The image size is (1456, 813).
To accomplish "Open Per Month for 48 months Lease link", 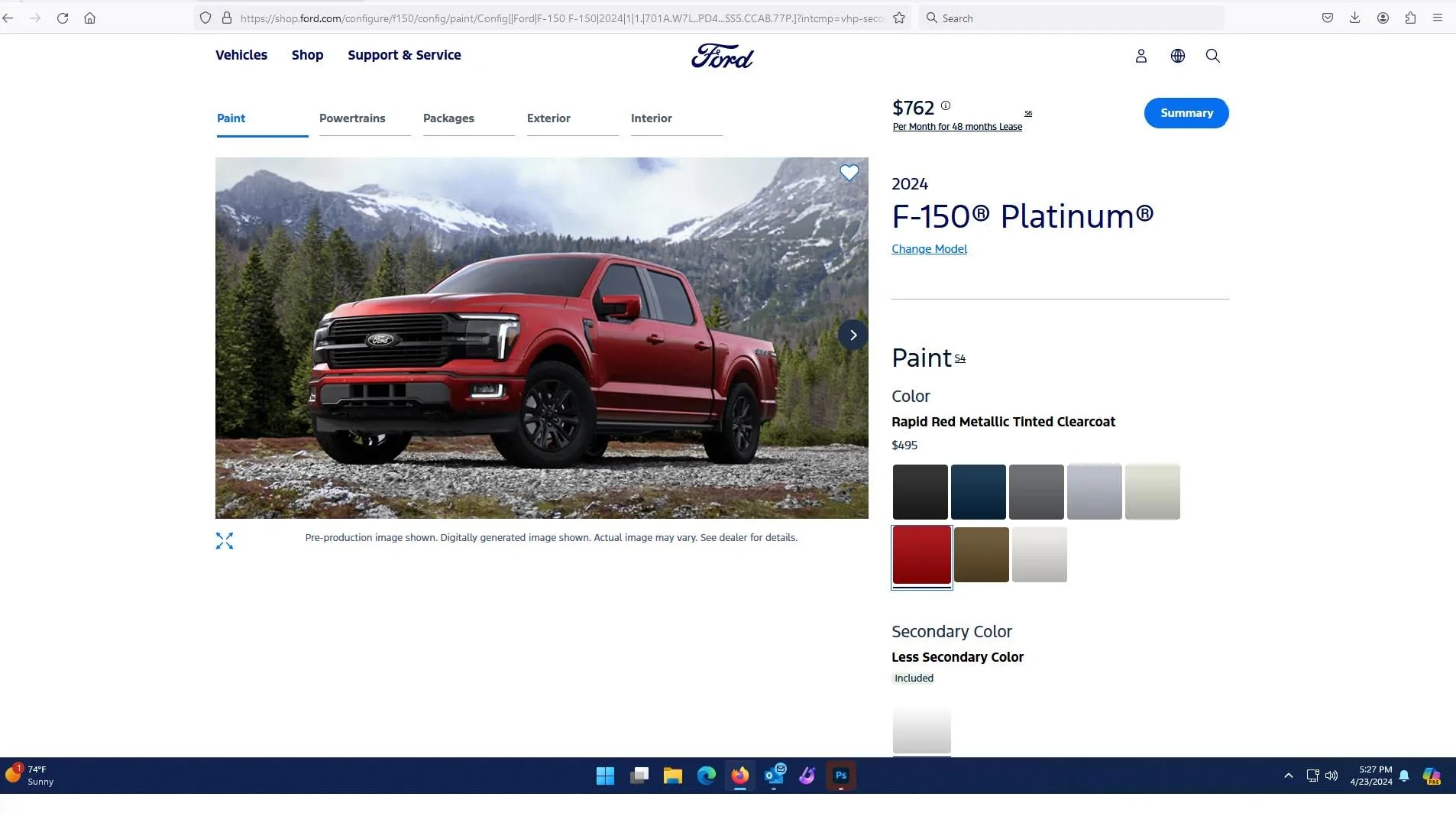I will coord(957,127).
